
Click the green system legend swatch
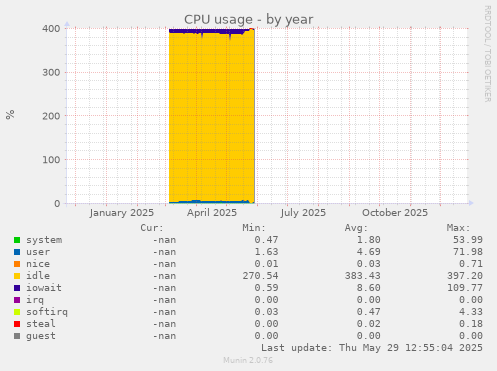point(17,240)
